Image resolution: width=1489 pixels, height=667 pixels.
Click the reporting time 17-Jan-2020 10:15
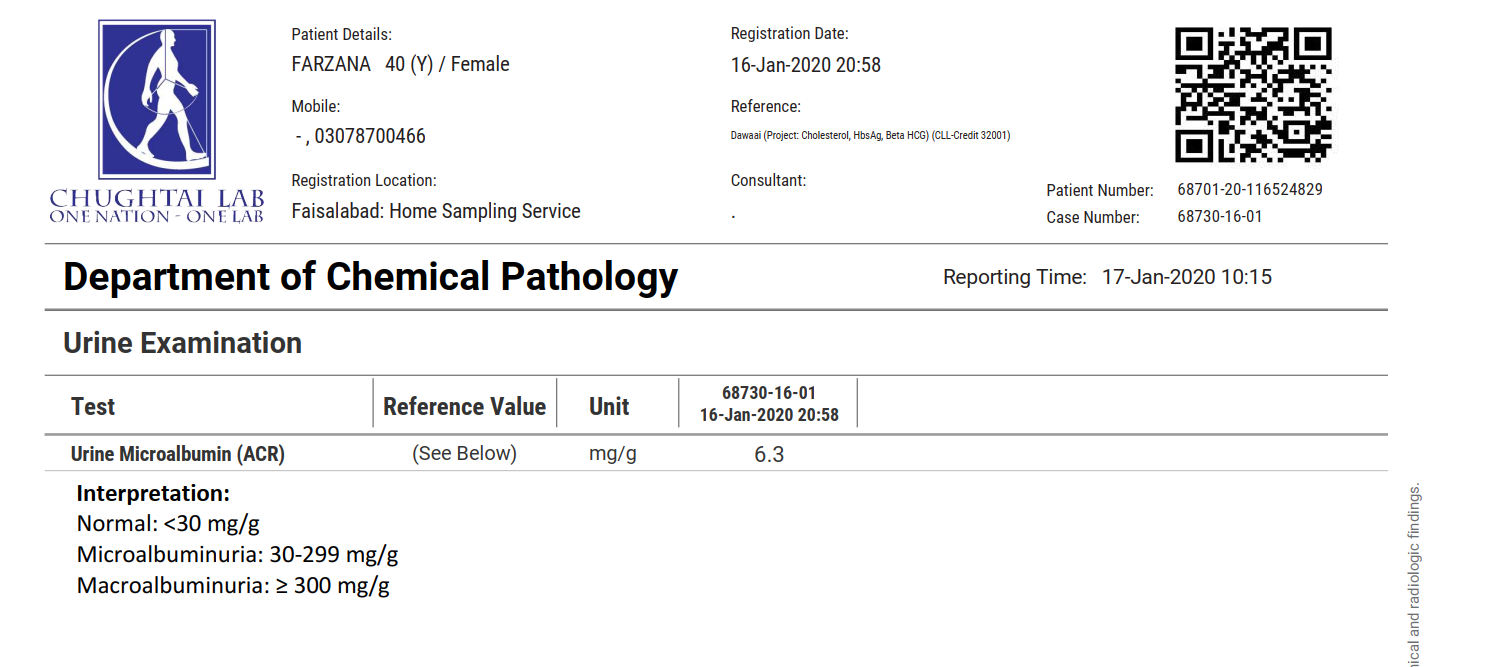coord(1186,277)
